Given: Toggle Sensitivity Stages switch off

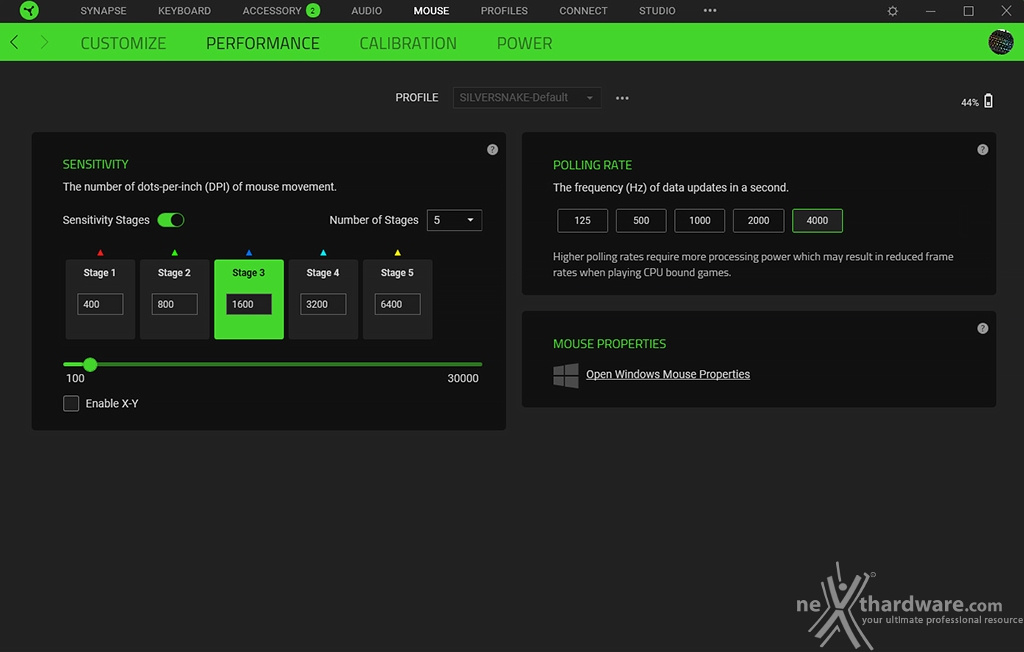Looking at the screenshot, I should (x=171, y=220).
